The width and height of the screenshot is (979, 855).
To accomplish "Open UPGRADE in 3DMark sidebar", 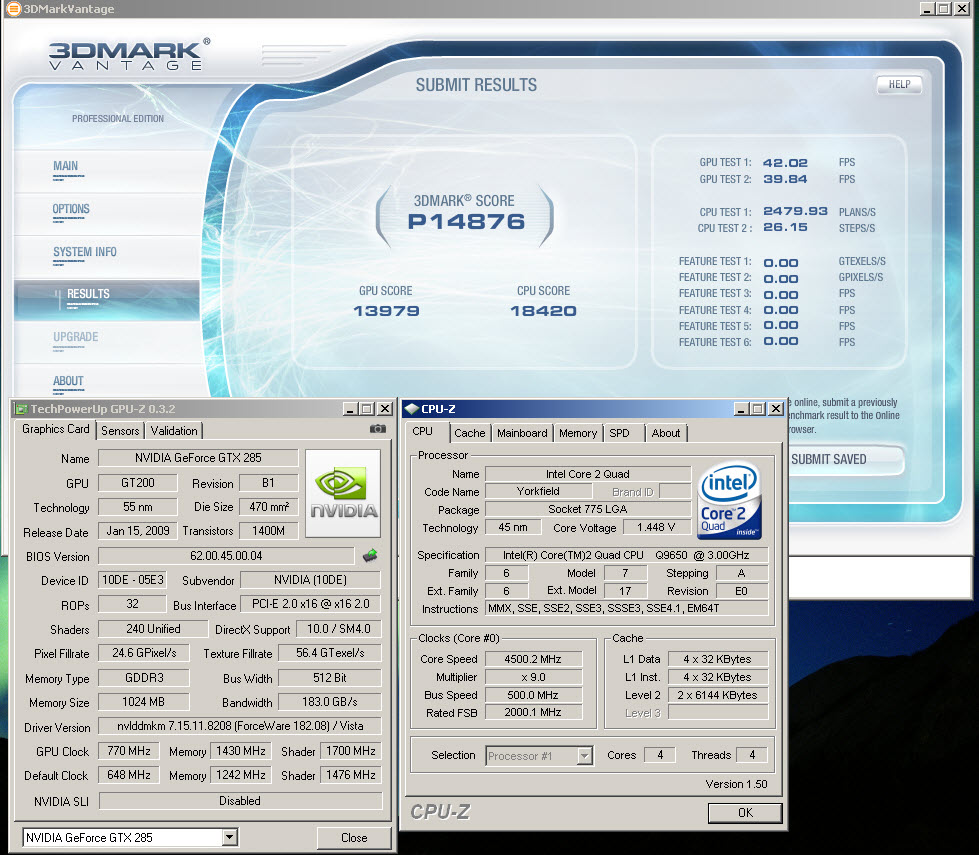I will pyautogui.click(x=76, y=337).
